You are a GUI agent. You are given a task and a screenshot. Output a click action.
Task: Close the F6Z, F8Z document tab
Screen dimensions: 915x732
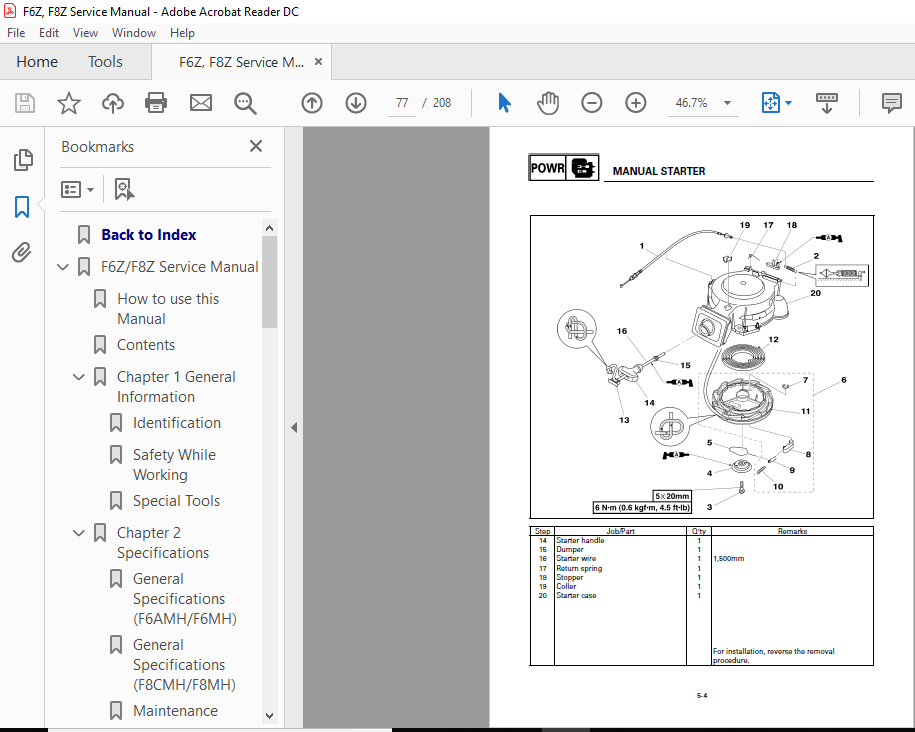pyautogui.click(x=318, y=61)
